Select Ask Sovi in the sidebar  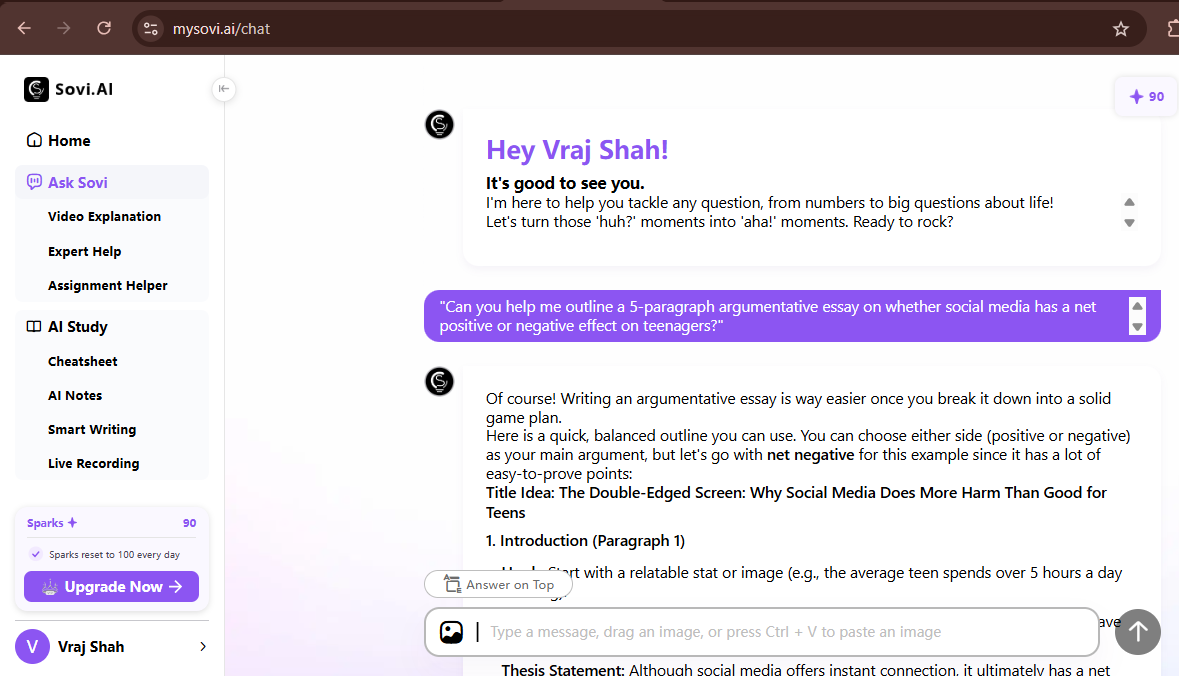pos(111,182)
